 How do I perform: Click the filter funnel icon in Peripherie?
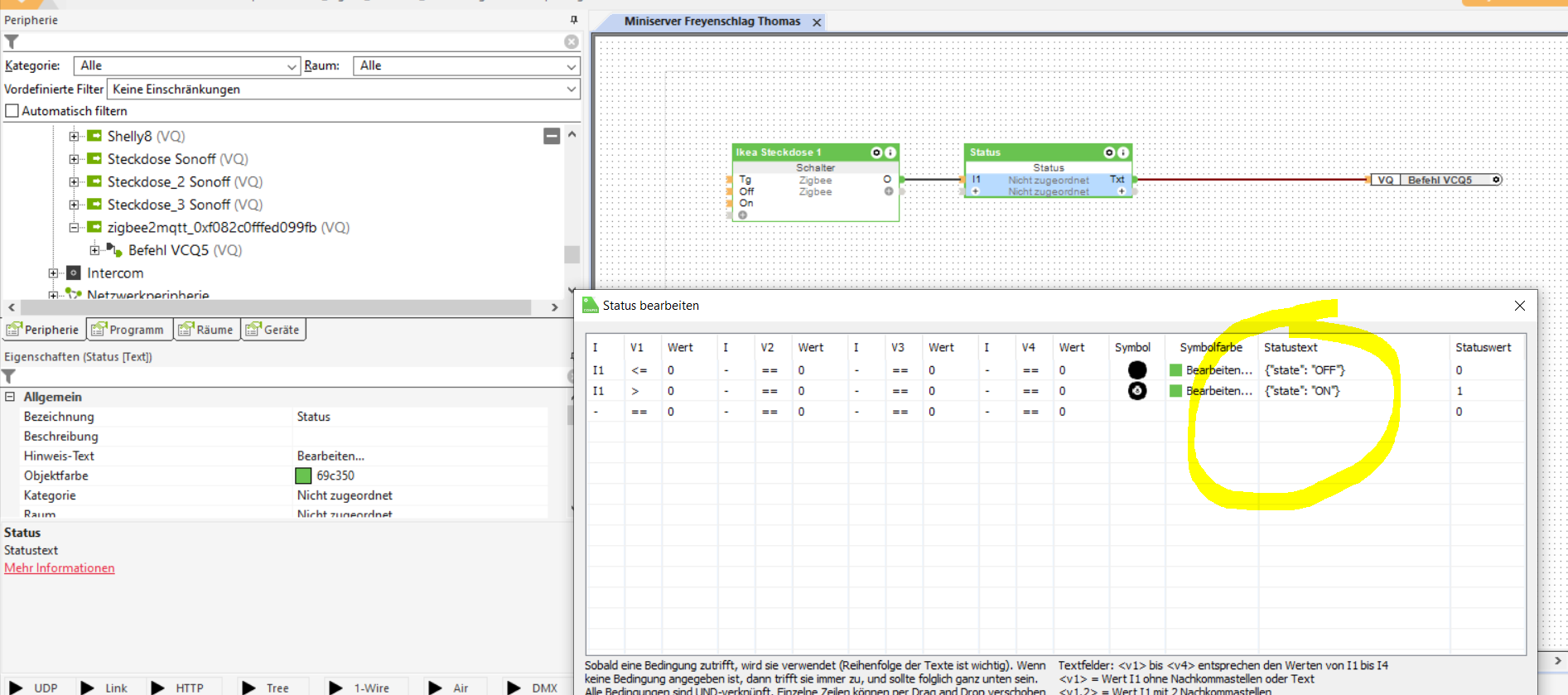[x=12, y=41]
